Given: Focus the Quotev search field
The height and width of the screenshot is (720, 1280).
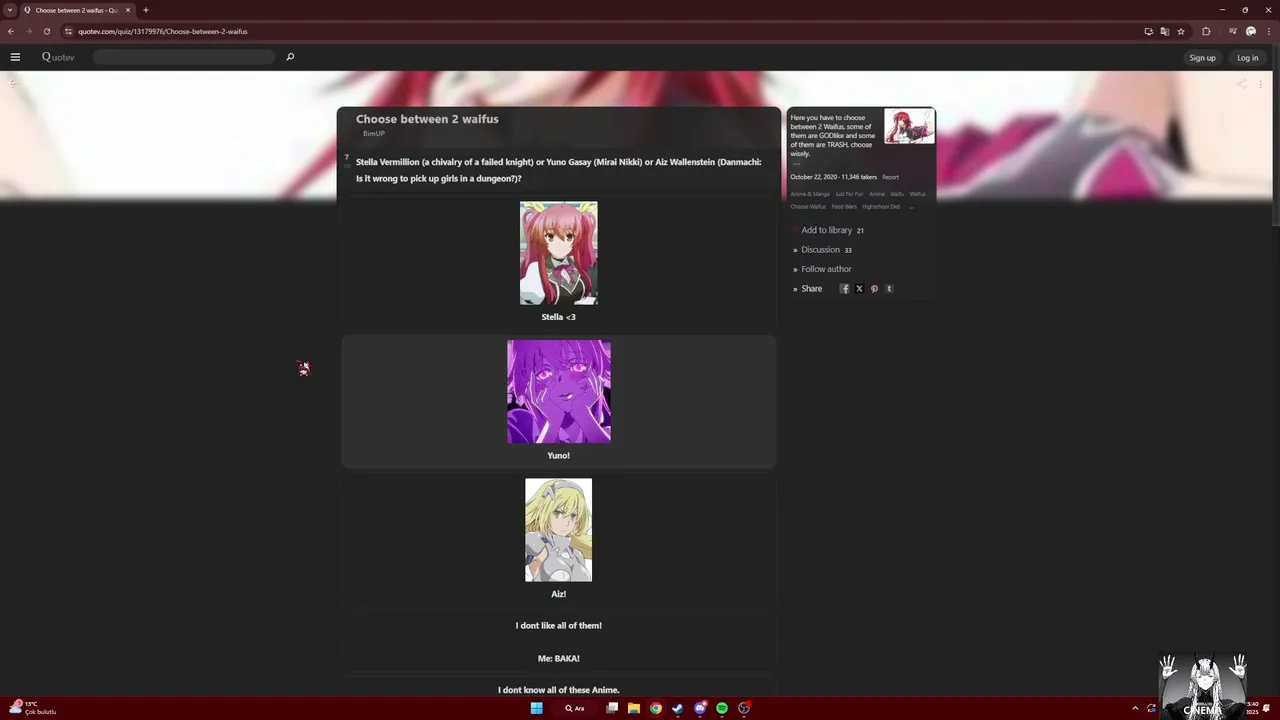Looking at the screenshot, I should click(x=184, y=57).
